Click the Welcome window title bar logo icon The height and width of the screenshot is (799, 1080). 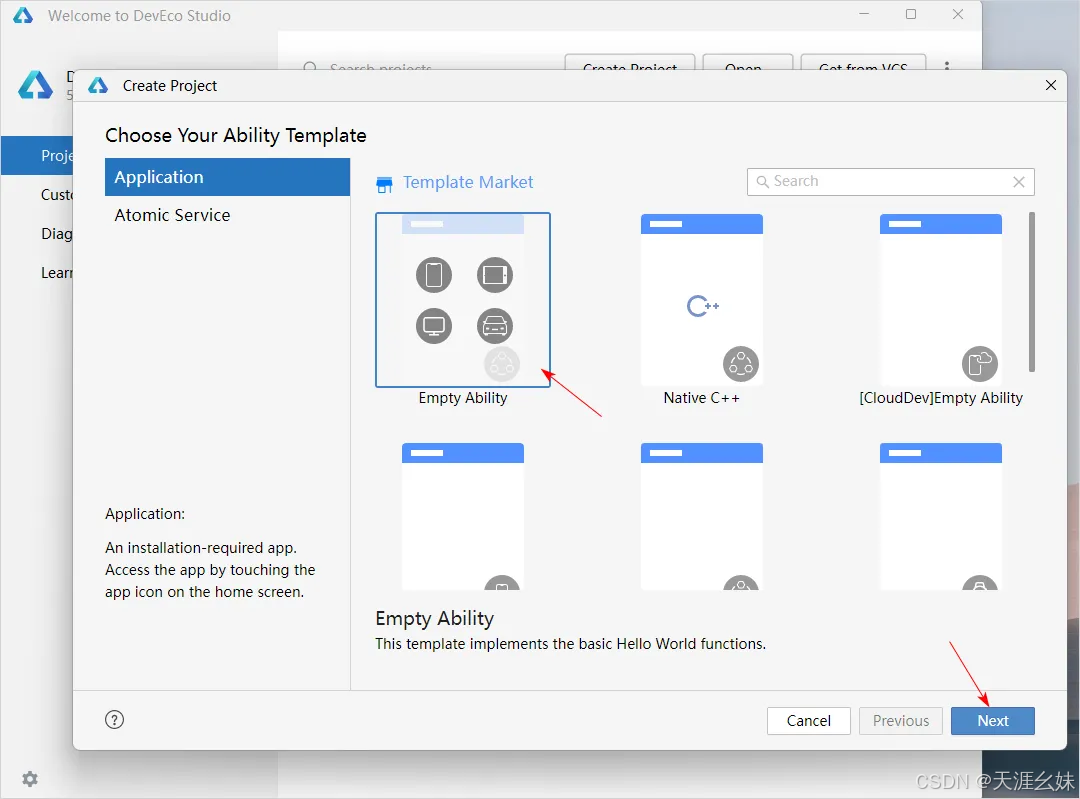[23, 15]
